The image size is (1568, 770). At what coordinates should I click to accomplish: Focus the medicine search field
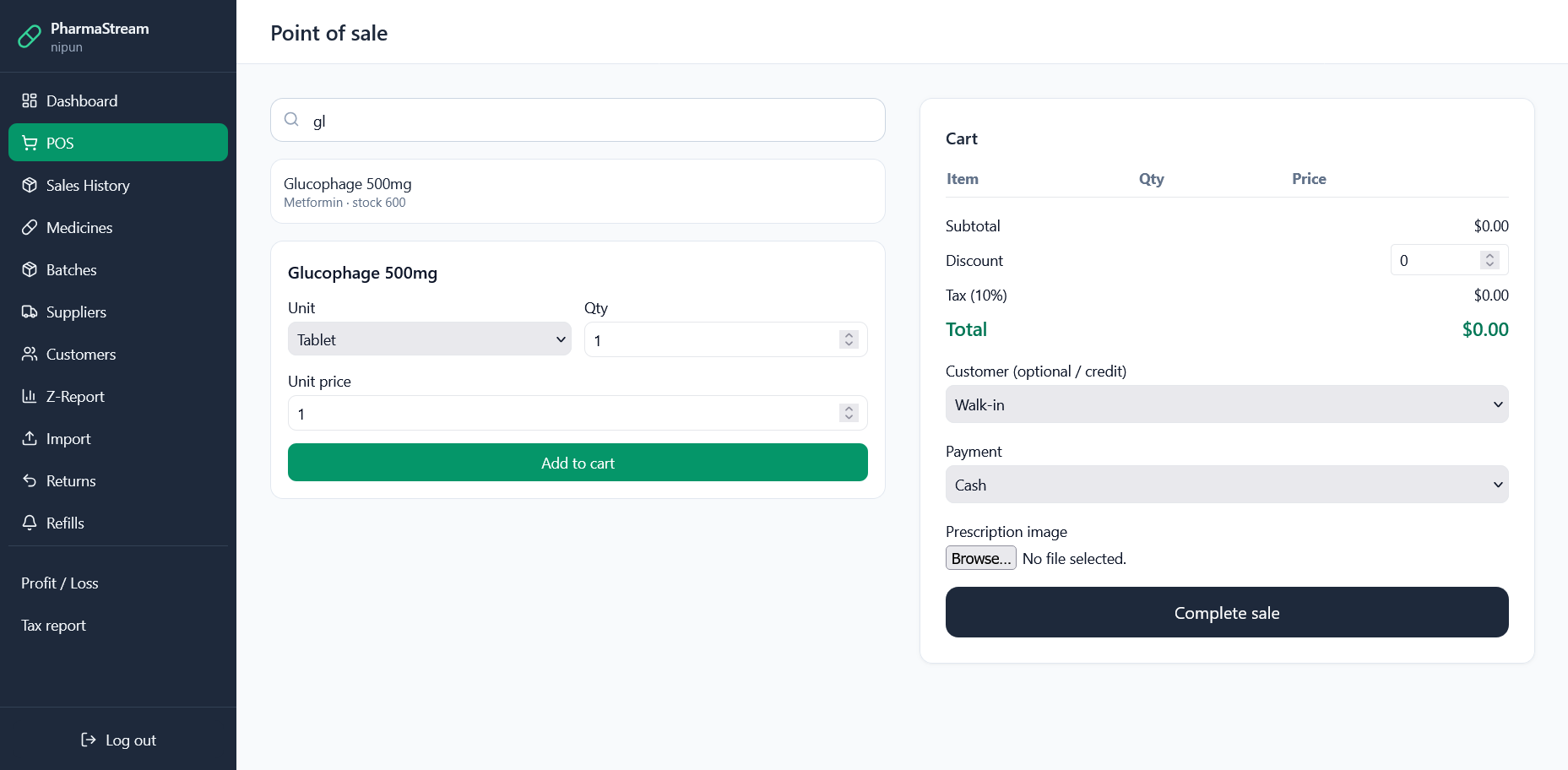(x=591, y=120)
